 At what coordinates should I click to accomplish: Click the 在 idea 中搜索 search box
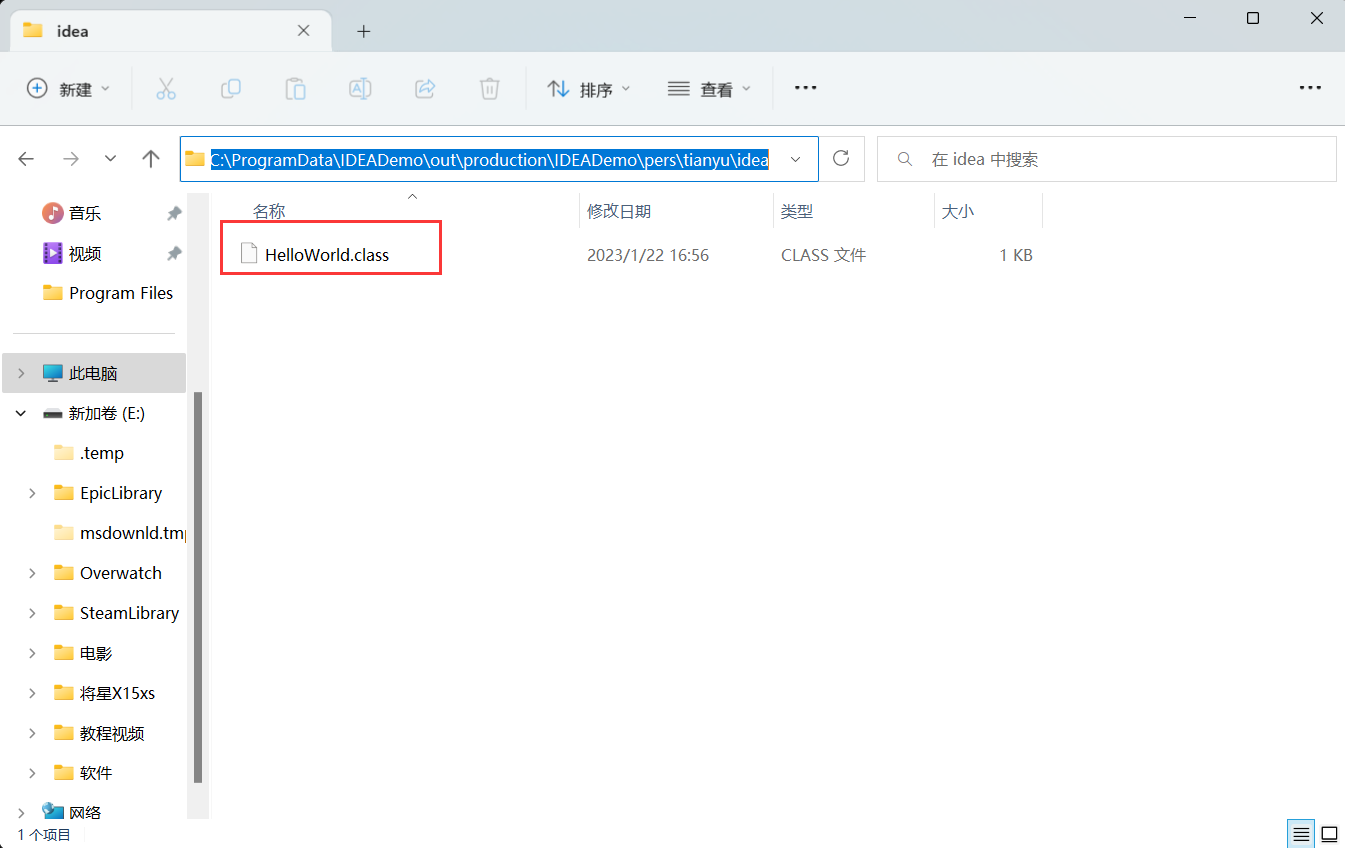(x=1106, y=159)
